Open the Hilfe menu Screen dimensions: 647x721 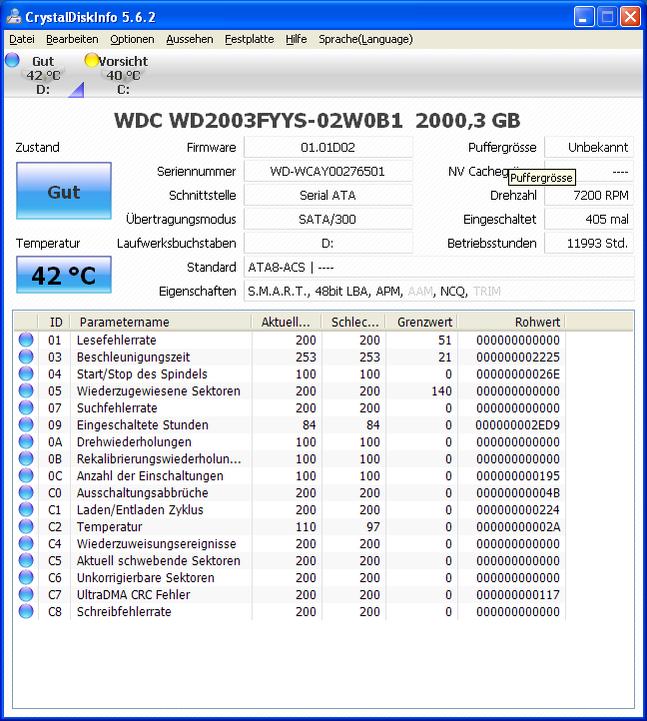pos(296,40)
